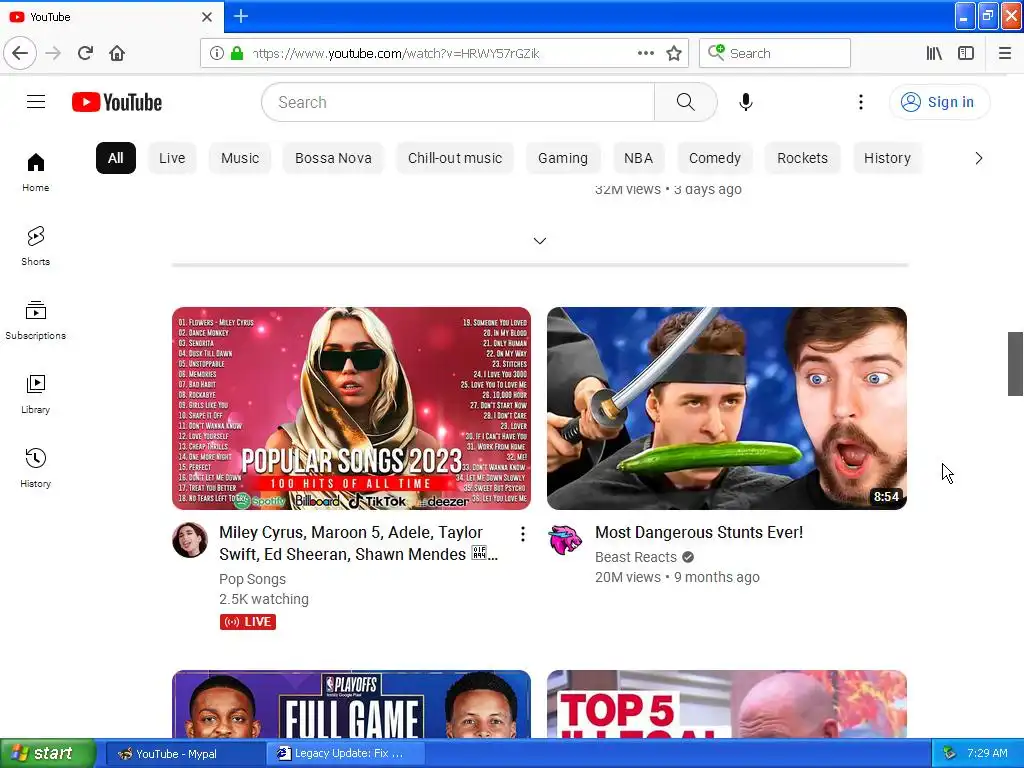The image size is (1024, 768).
Task: Click the system tray icon
Action: (949, 753)
